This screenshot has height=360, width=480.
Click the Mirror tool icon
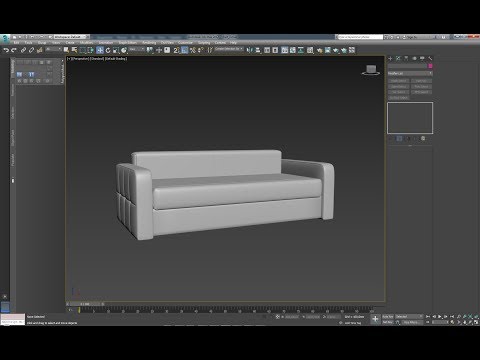249,50
